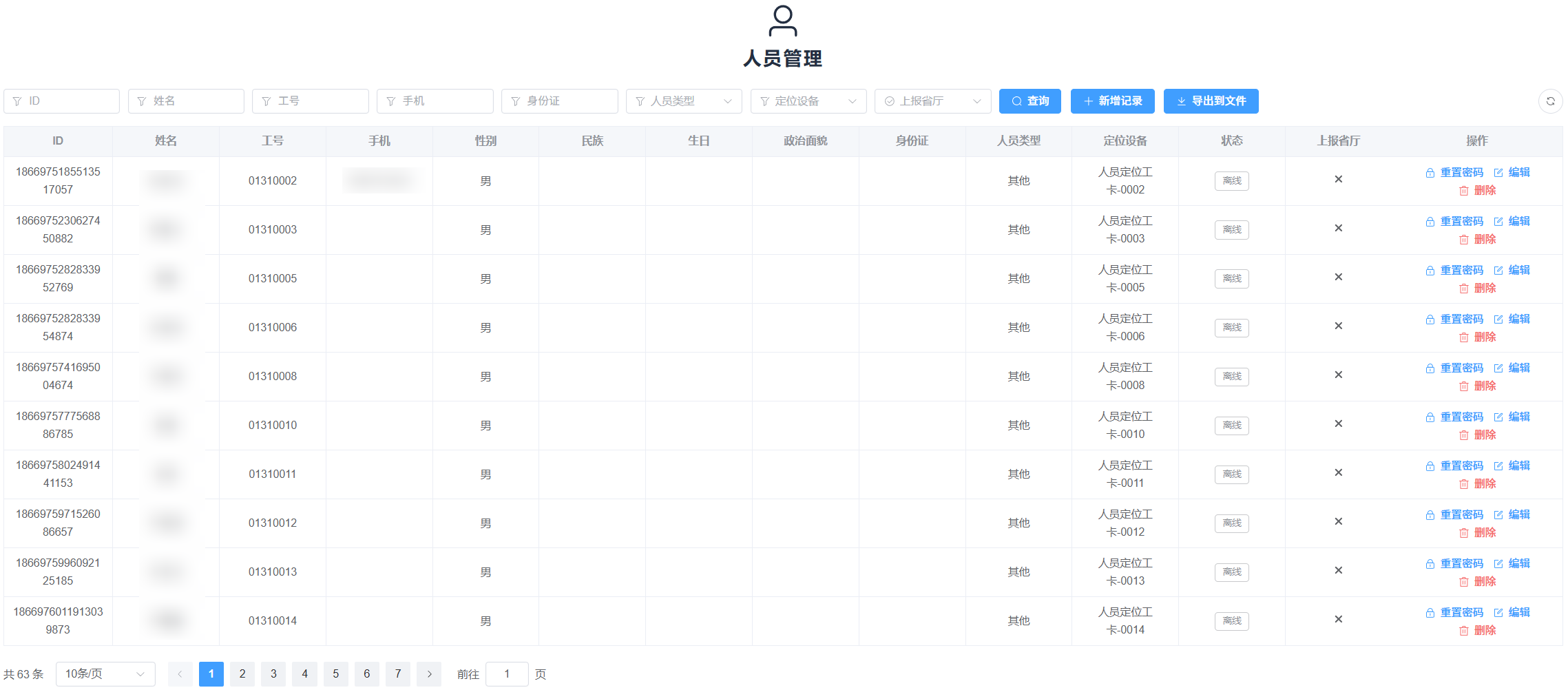The height and width of the screenshot is (690, 1568).
Task: Click lock icon in row 01310008
Action: click(1430, 368)
